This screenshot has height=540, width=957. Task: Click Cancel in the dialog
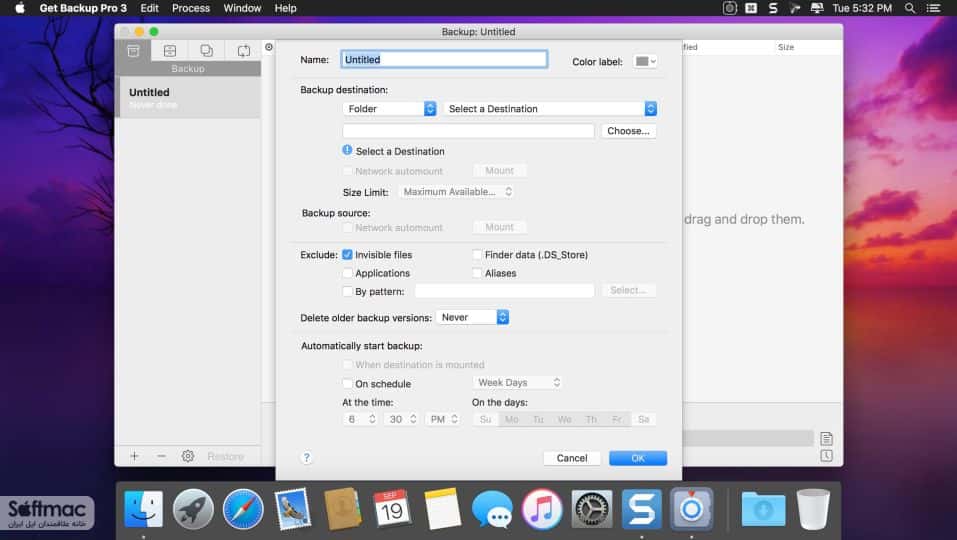(572, 458)
